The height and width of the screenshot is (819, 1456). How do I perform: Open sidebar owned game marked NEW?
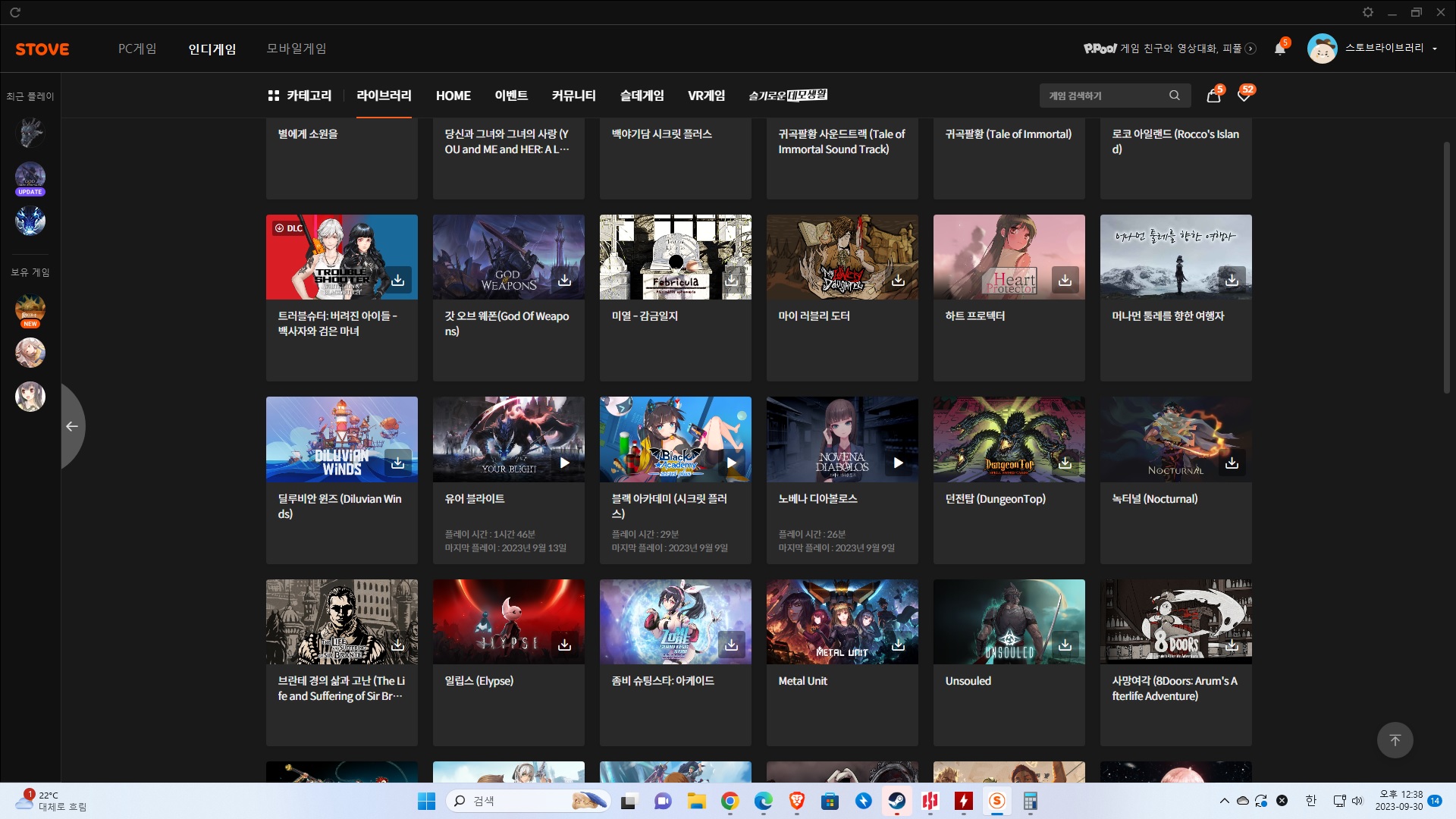click(x=30, y=310)
